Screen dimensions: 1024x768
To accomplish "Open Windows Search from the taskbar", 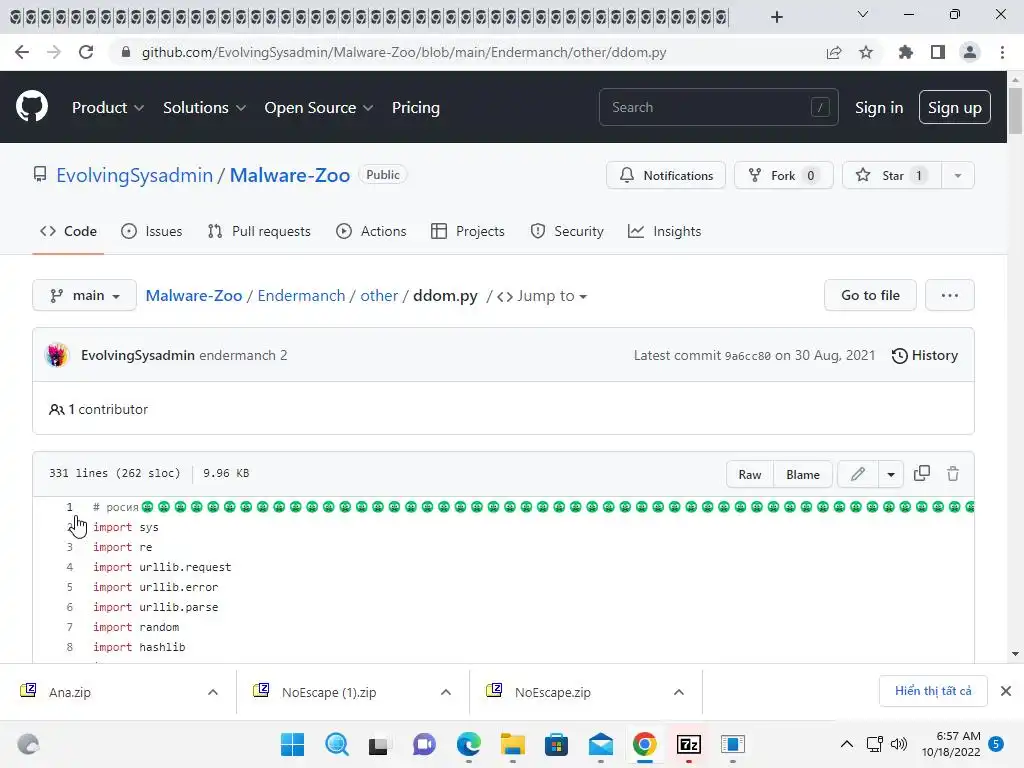I will click(x=337, y=744).
